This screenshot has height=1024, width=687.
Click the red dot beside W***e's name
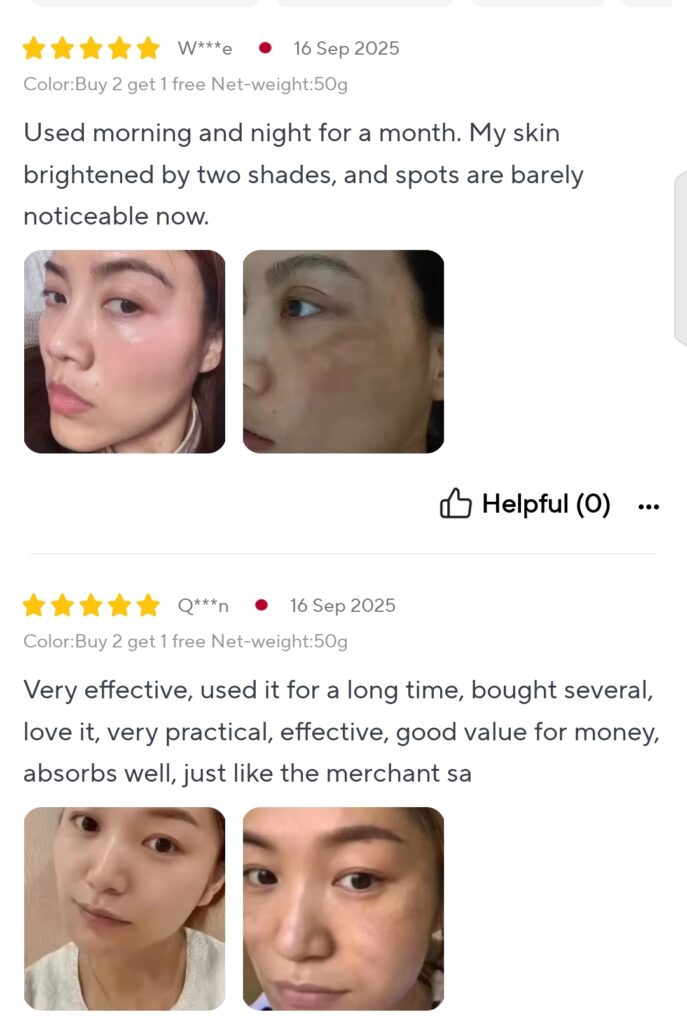point(265,48)
